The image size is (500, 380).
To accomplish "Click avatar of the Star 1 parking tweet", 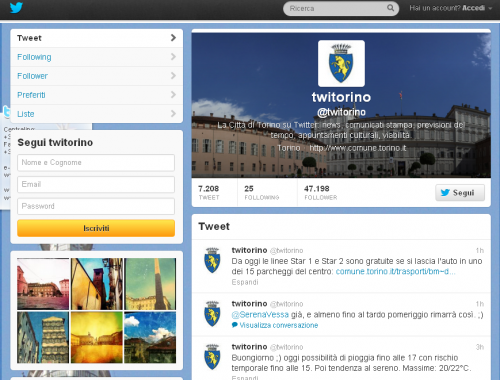I will 212,260.
